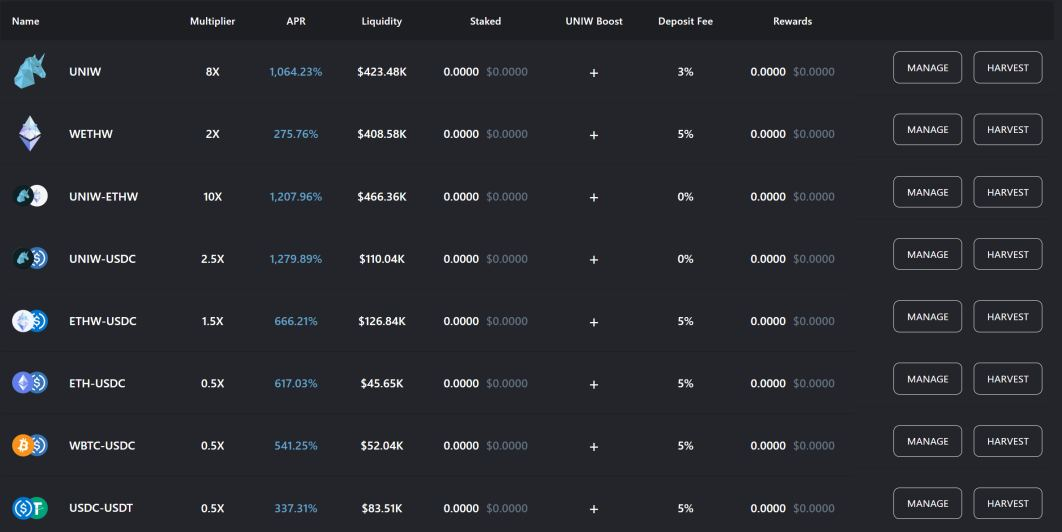Add UNIW Boost on the UNIW row
Viewport: 1062px width, 532px height.
pos(594,73)
